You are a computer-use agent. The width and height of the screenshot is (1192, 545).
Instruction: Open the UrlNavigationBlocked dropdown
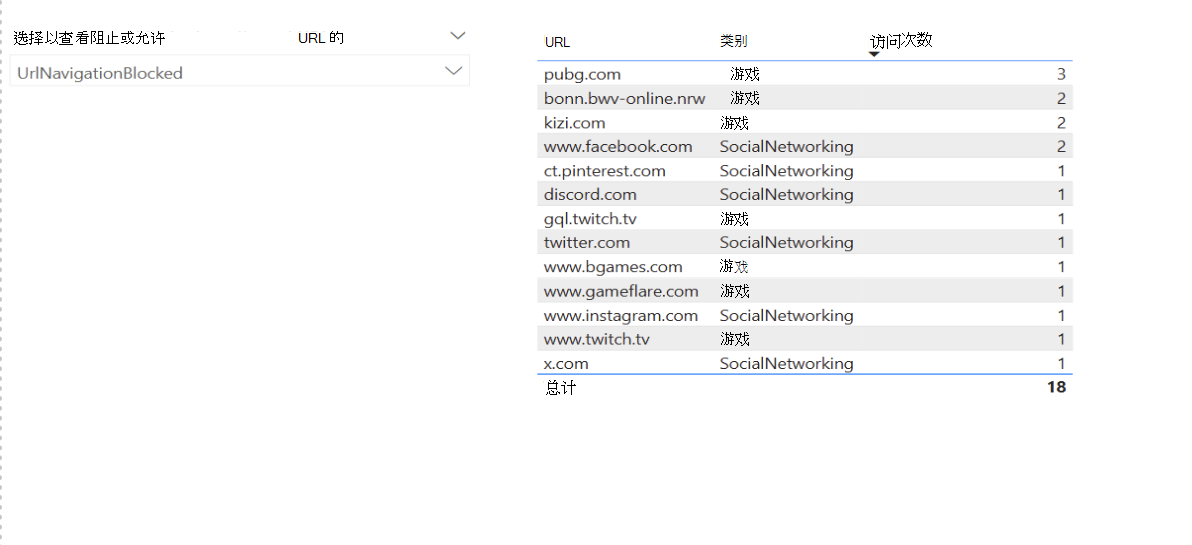tap(239, 71)
